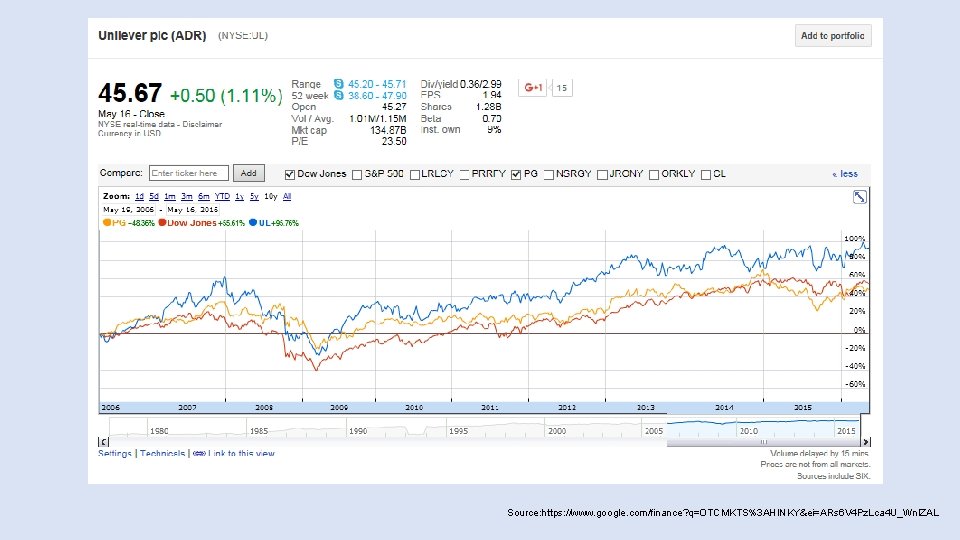Click the G+1 share icon

click(x=533, y=88)
